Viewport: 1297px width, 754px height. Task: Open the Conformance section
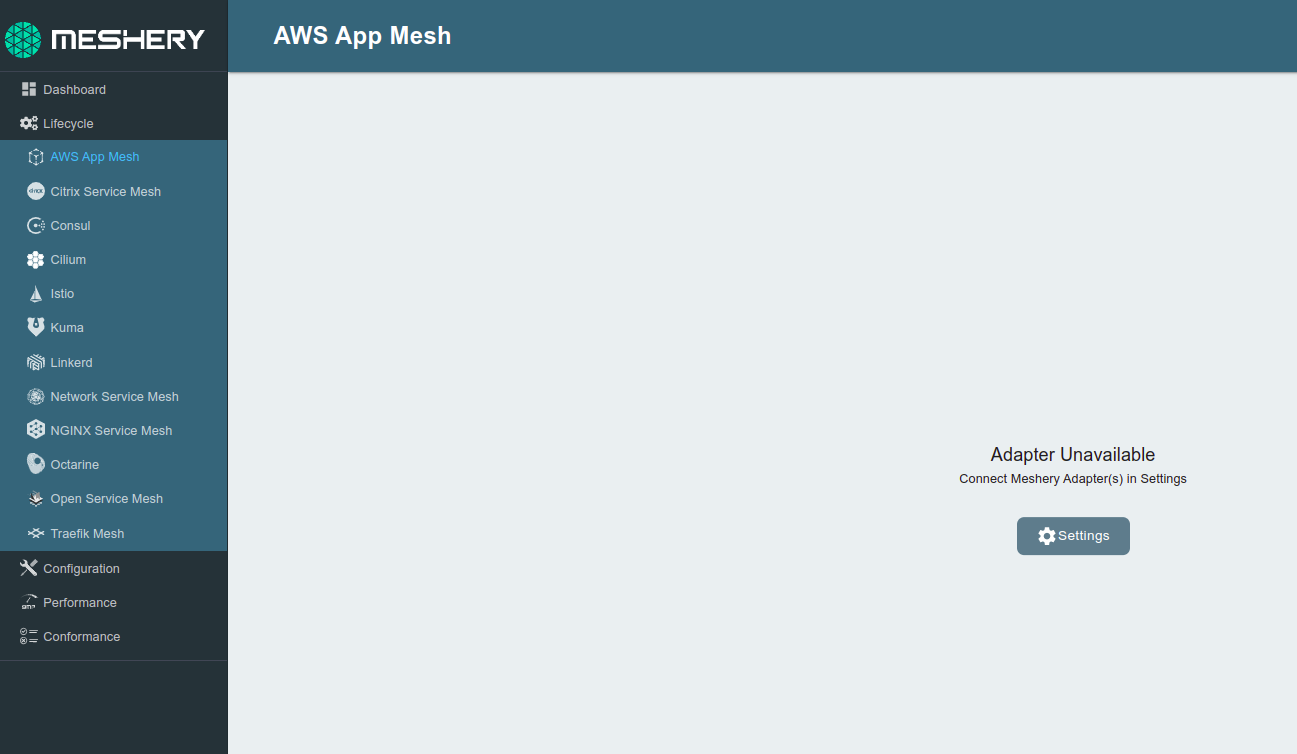[82, 636]
